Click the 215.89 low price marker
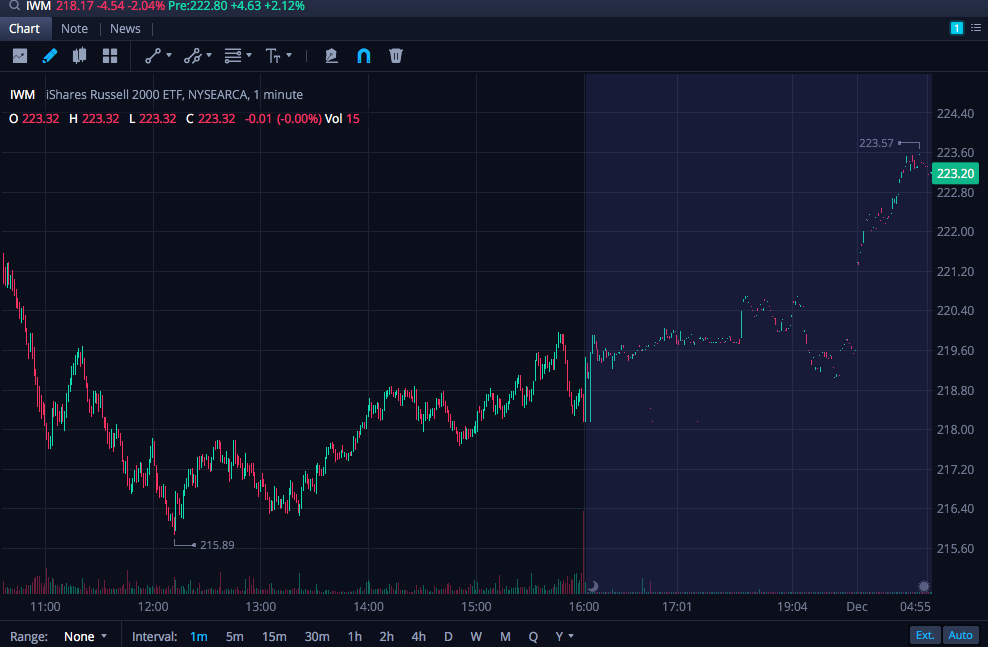 point(217,545)
